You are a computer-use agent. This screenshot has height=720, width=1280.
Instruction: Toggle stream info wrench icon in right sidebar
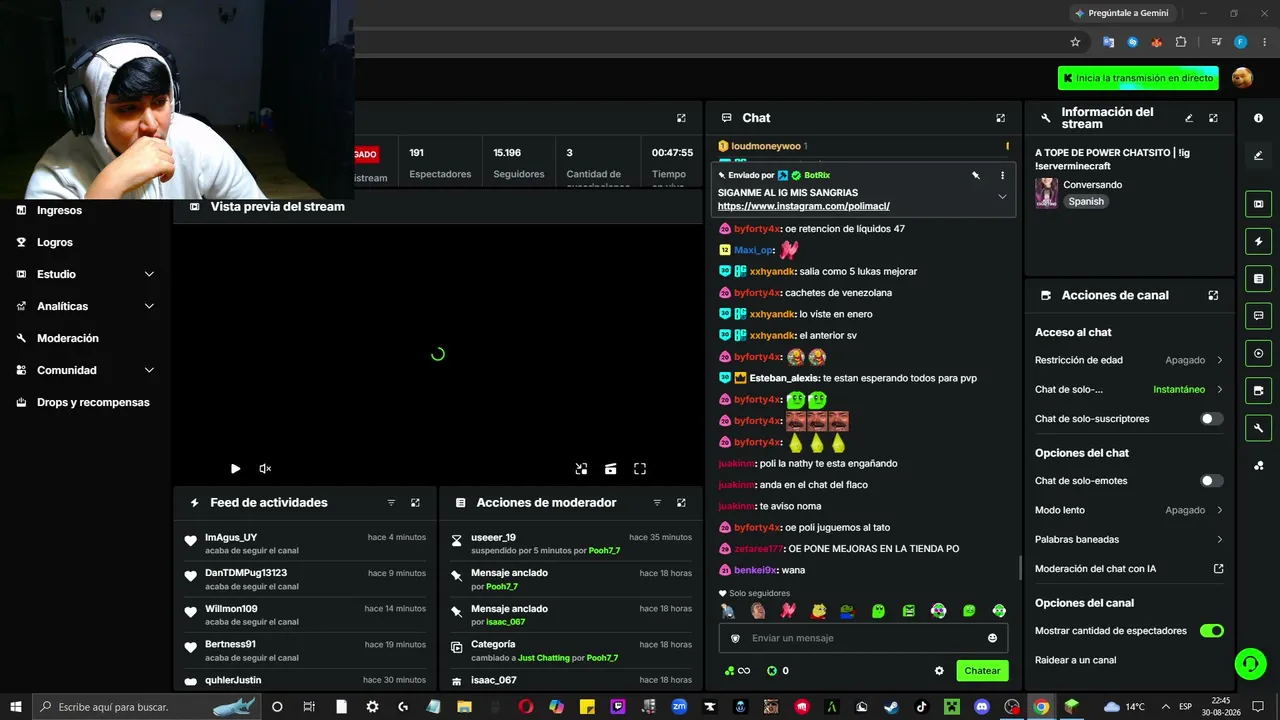click(x=1258, y=428)
